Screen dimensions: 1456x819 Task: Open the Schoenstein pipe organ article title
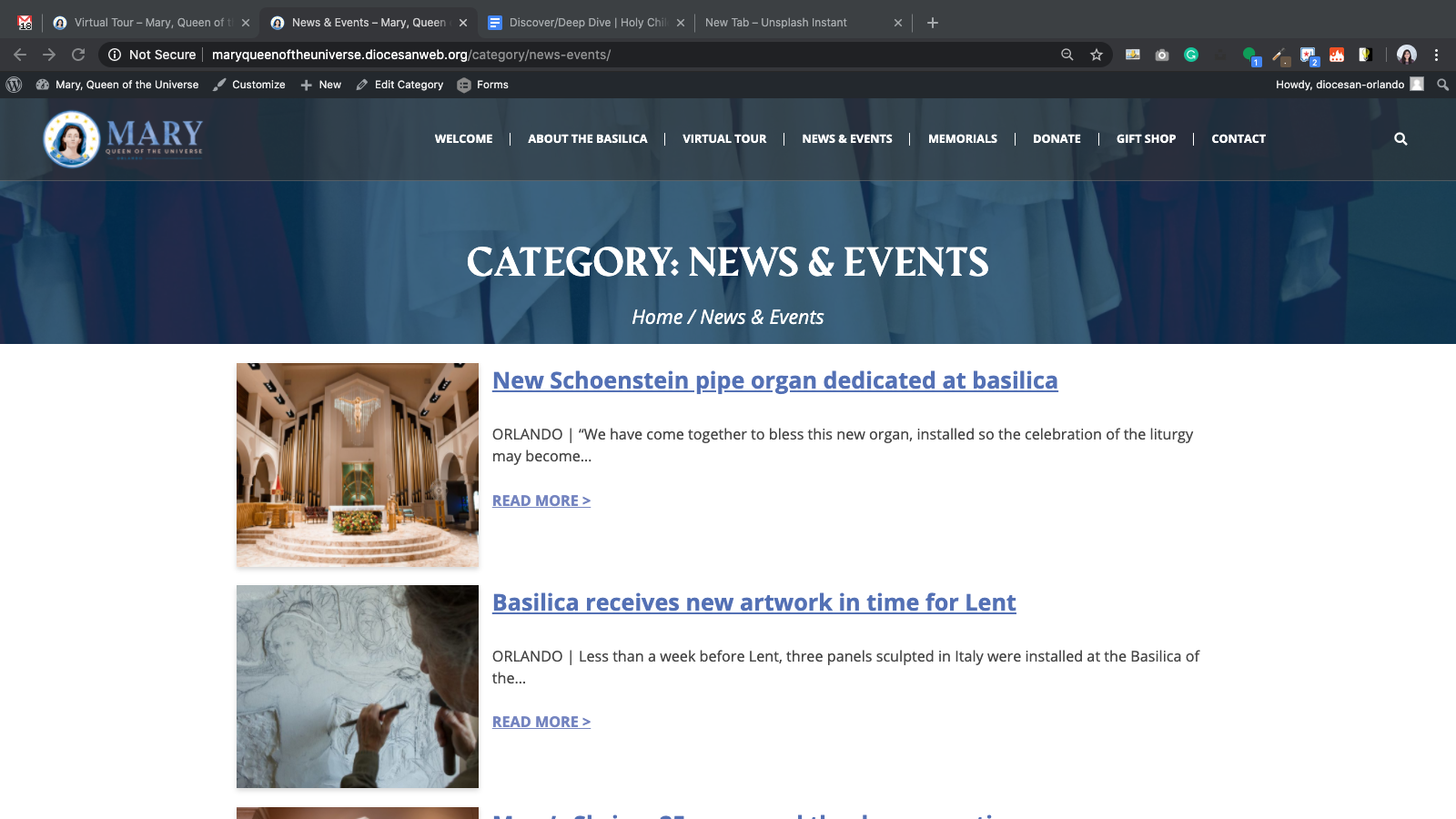coord(774,380)
